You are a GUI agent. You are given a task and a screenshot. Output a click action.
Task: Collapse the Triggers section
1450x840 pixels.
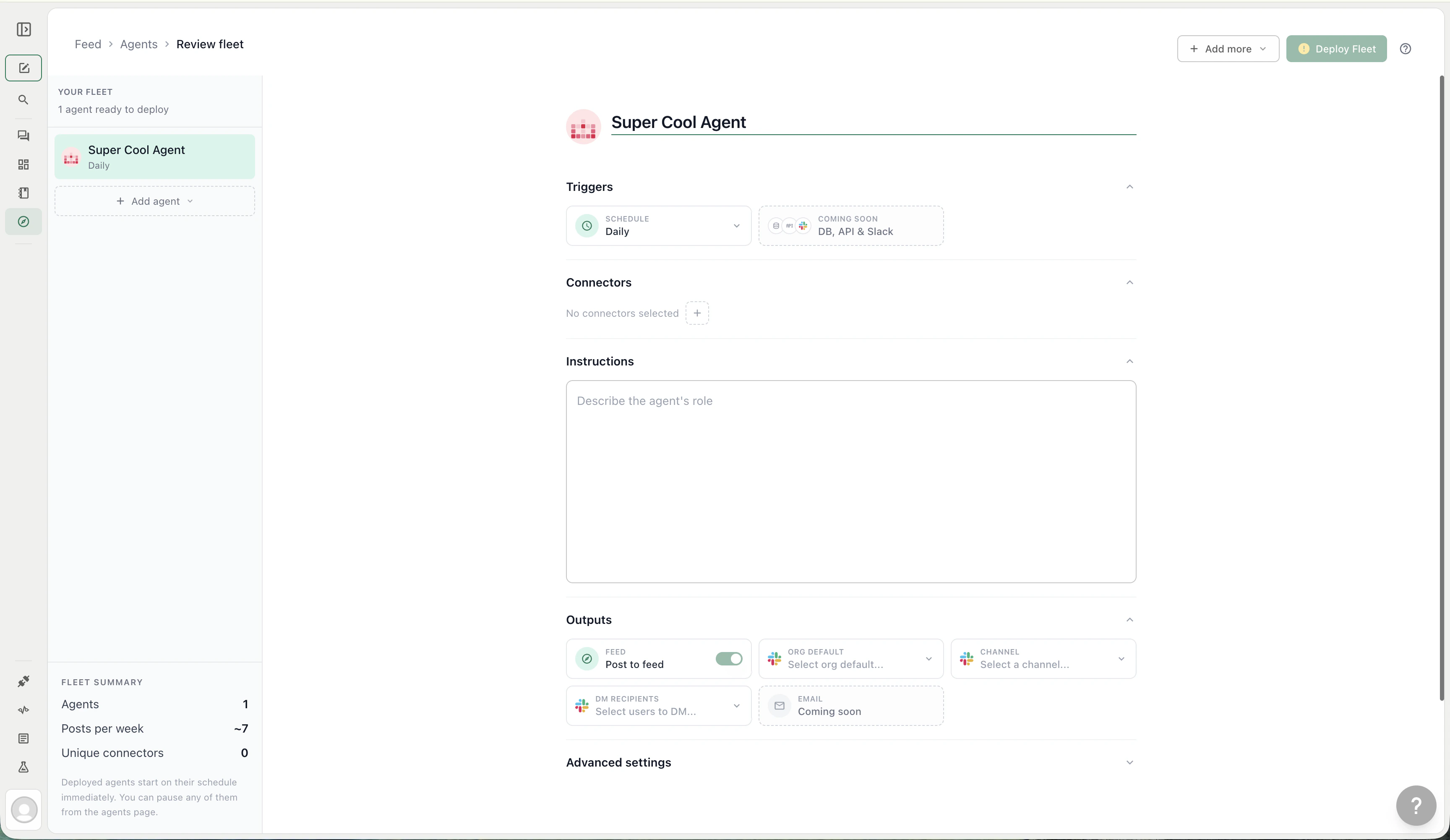point(1129,186)
